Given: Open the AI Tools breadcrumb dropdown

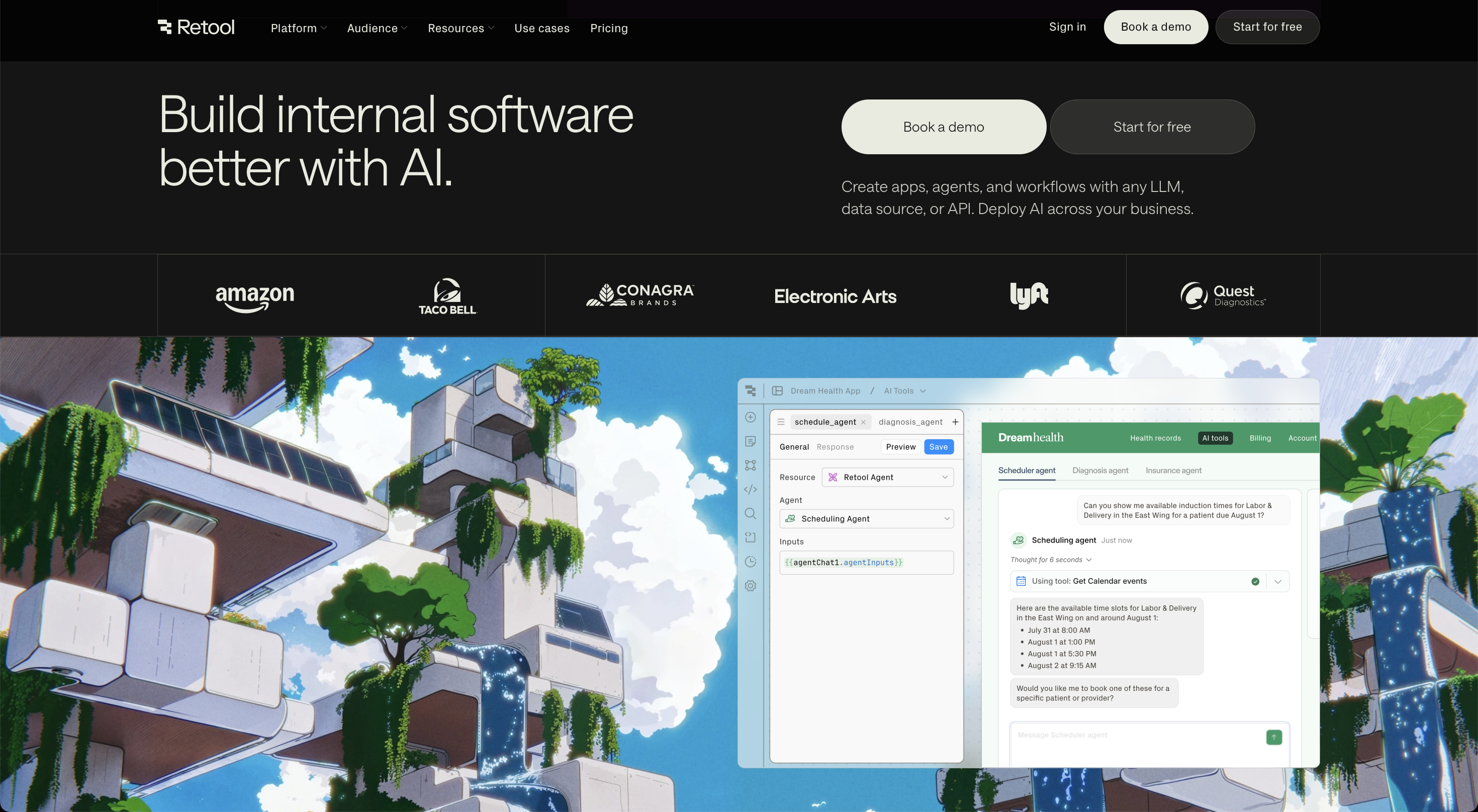Looking at the screenshot, I should tap(905, 391).
